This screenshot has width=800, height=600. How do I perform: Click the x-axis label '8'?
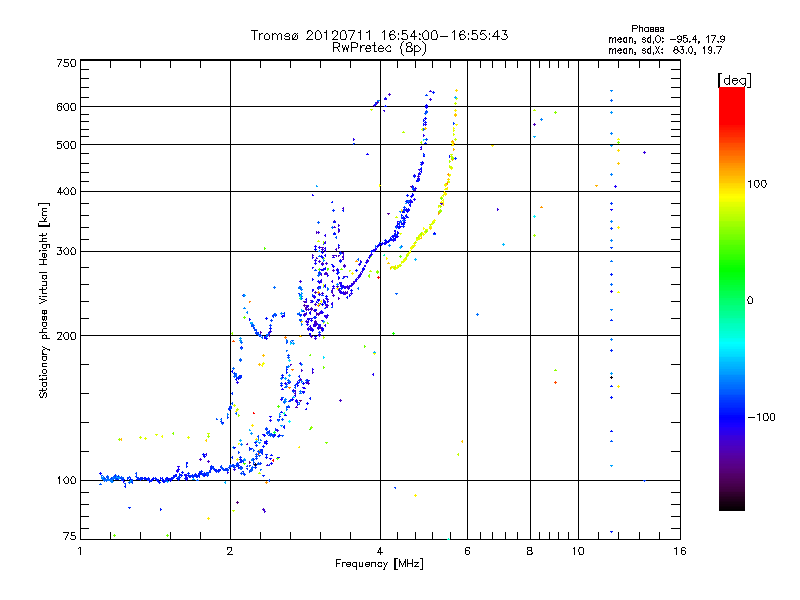click(x=530, y=551)
